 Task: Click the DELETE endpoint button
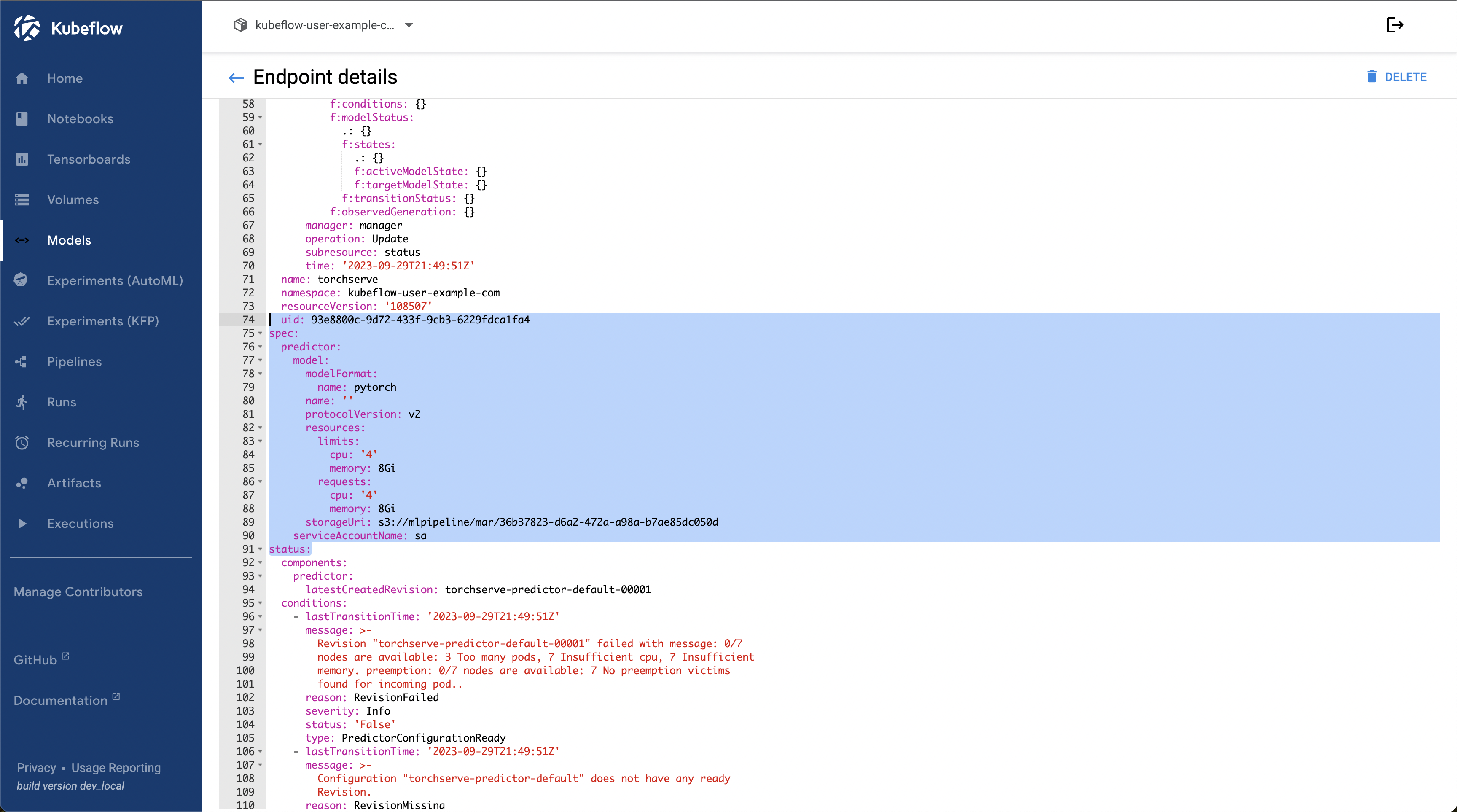(x=1397, y=77)
